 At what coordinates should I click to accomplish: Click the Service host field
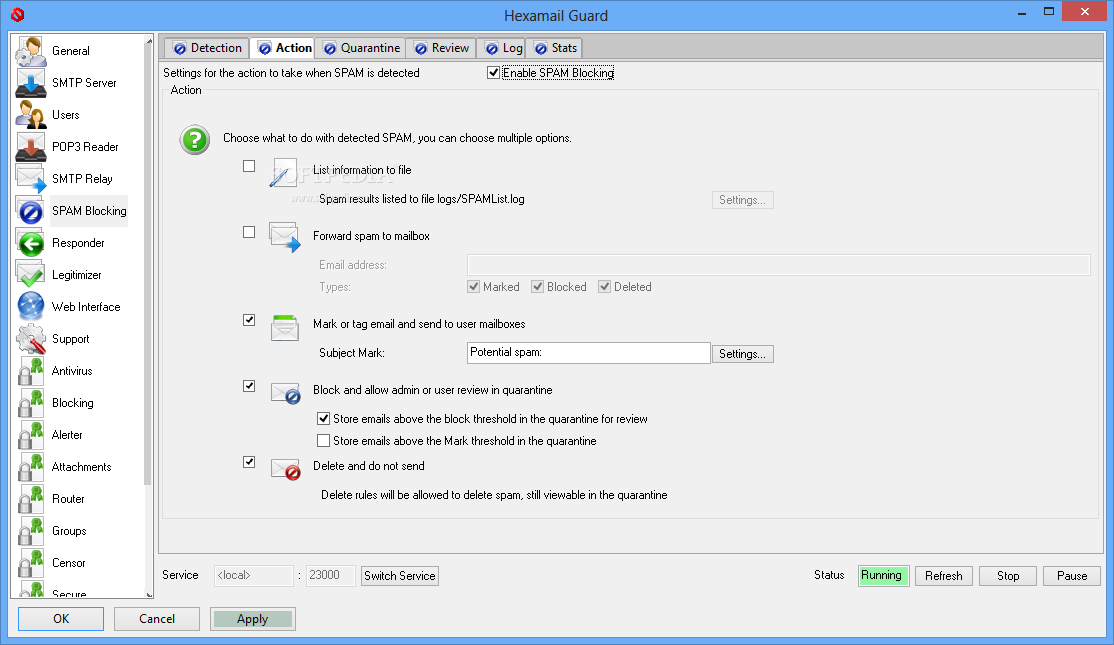254,575
